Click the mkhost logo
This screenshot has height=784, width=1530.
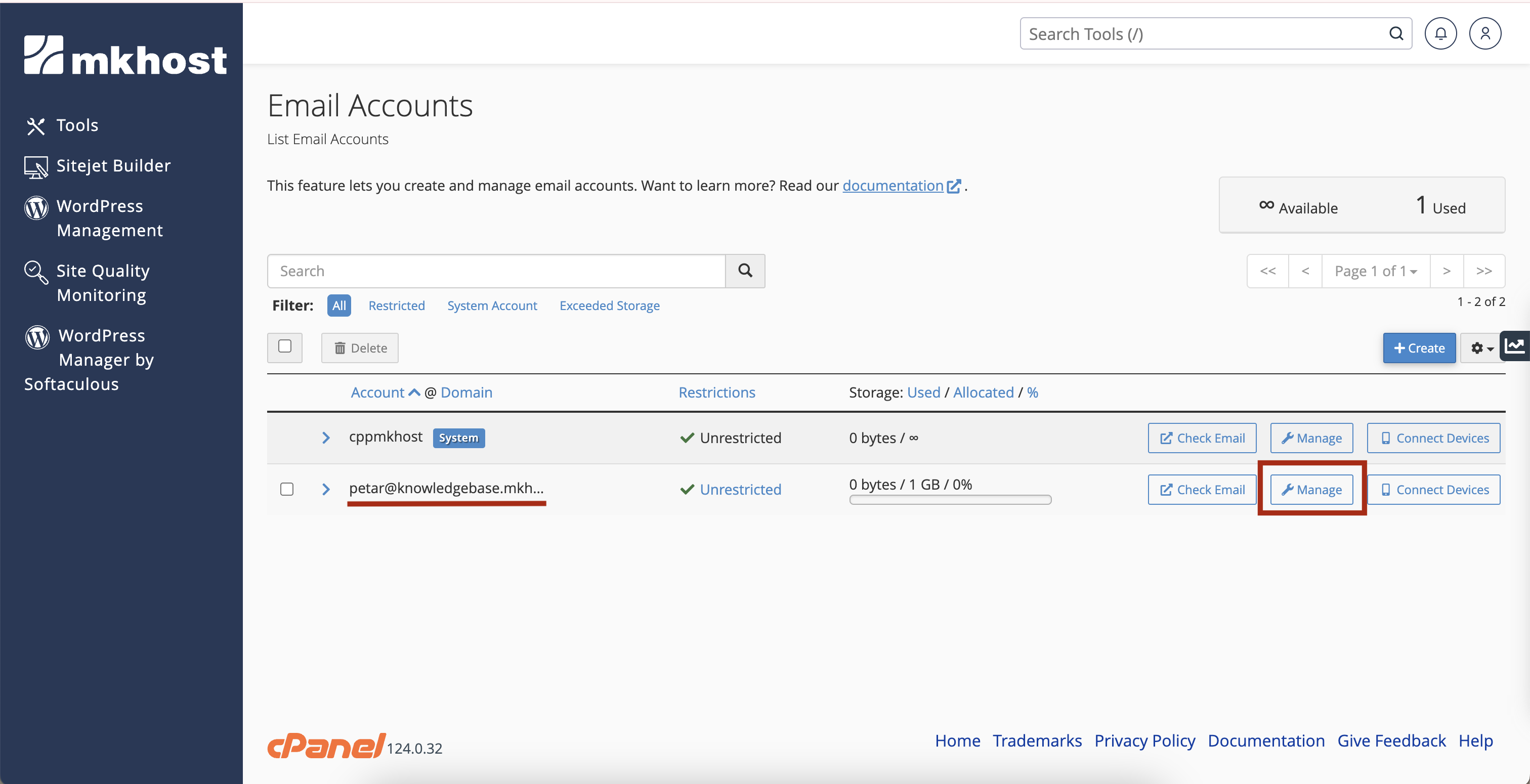tap(125, 55)
